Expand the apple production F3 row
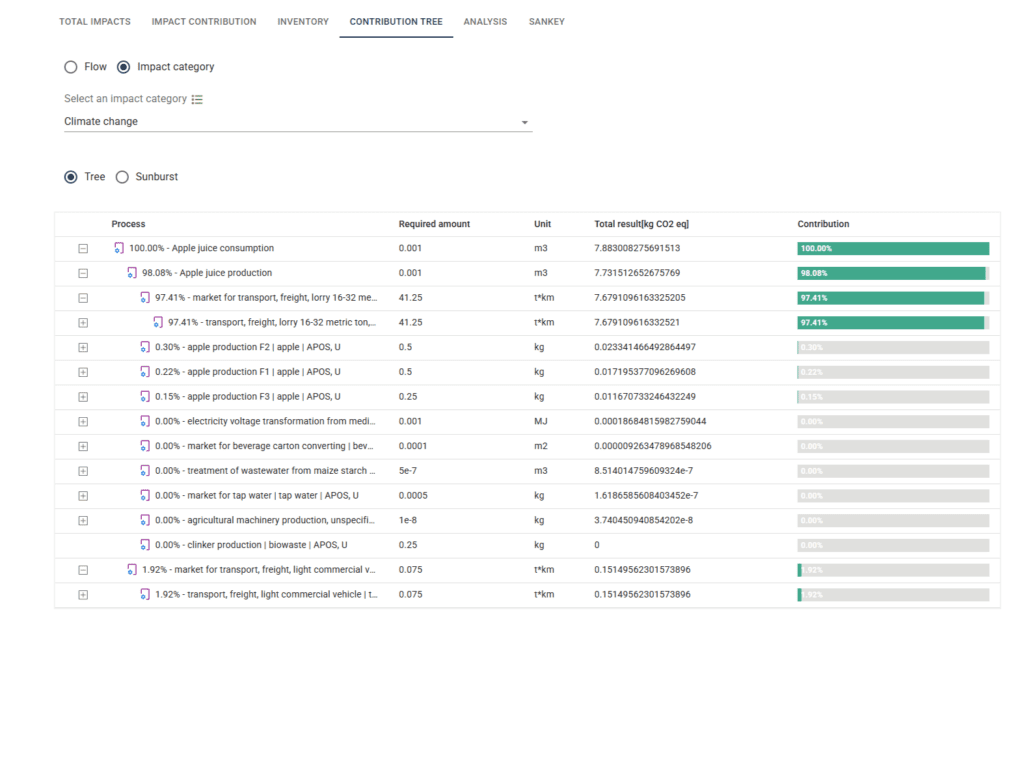Screen dimensions: 1024x768 (x=83, y=397)
